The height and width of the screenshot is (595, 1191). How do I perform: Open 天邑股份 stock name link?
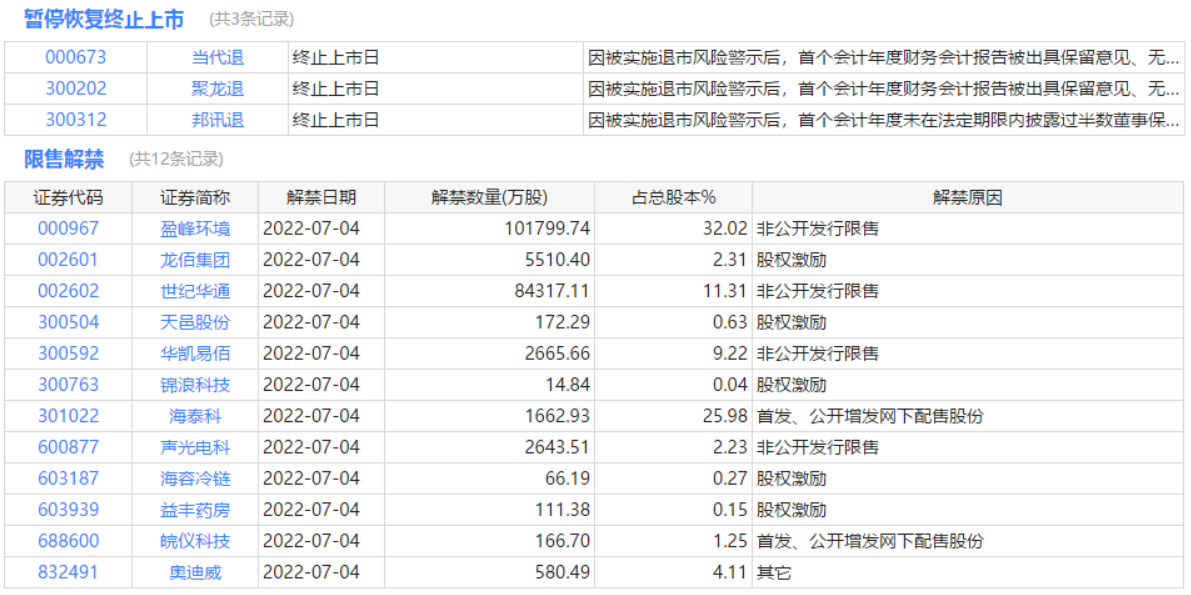[x=195, y=322]
